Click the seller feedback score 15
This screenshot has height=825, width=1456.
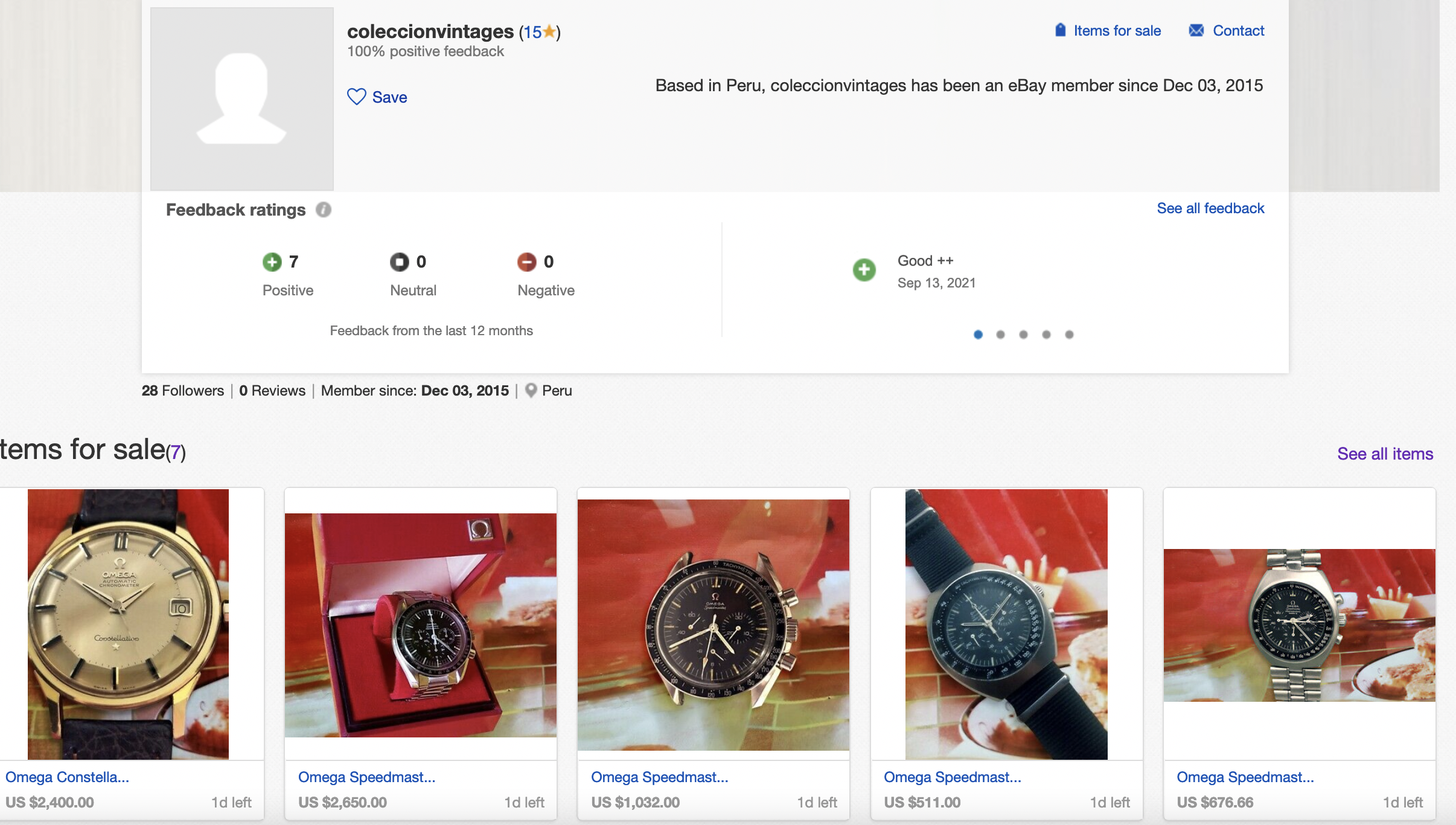click(x=532, y=32)
